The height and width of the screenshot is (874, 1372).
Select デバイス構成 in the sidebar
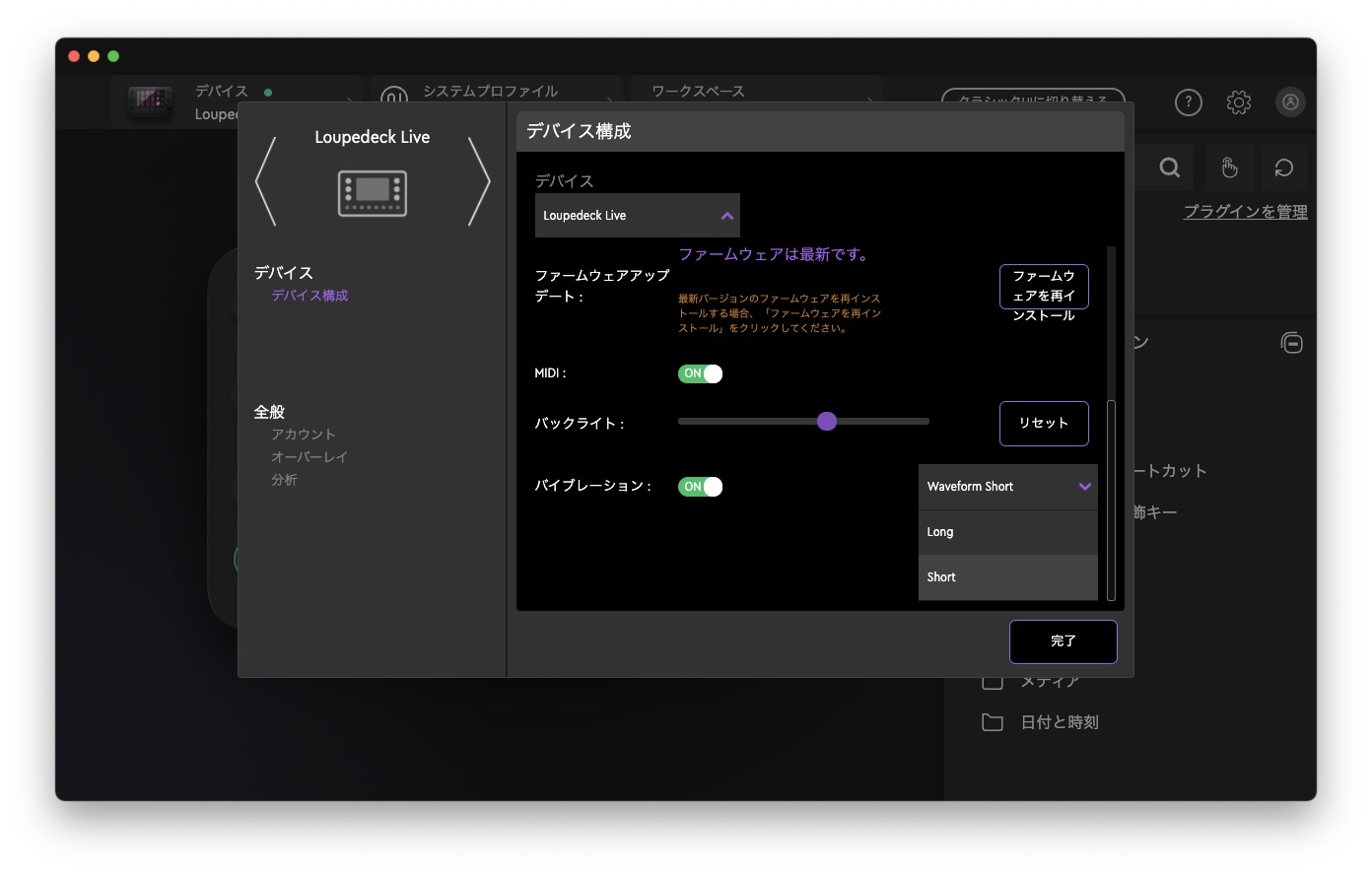point(309,296)
